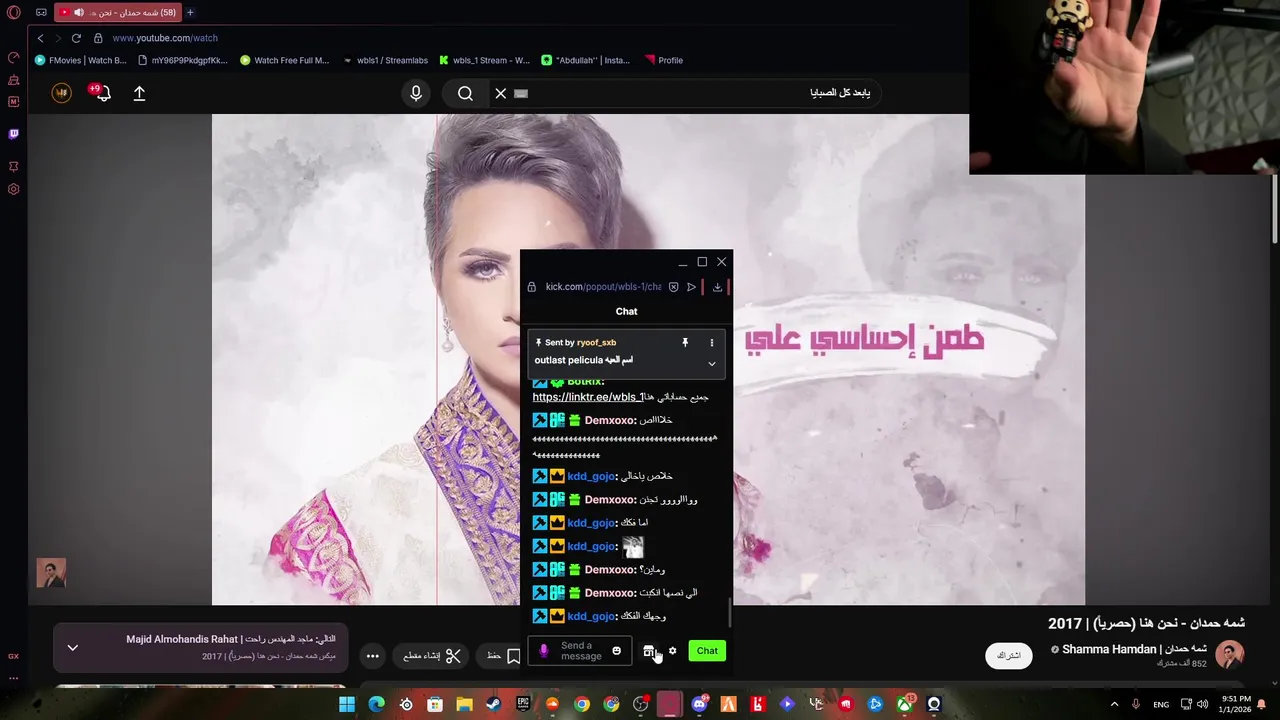Open the Watch Free Full M... bookmark

pyautogui.click(x=284, y=60)
